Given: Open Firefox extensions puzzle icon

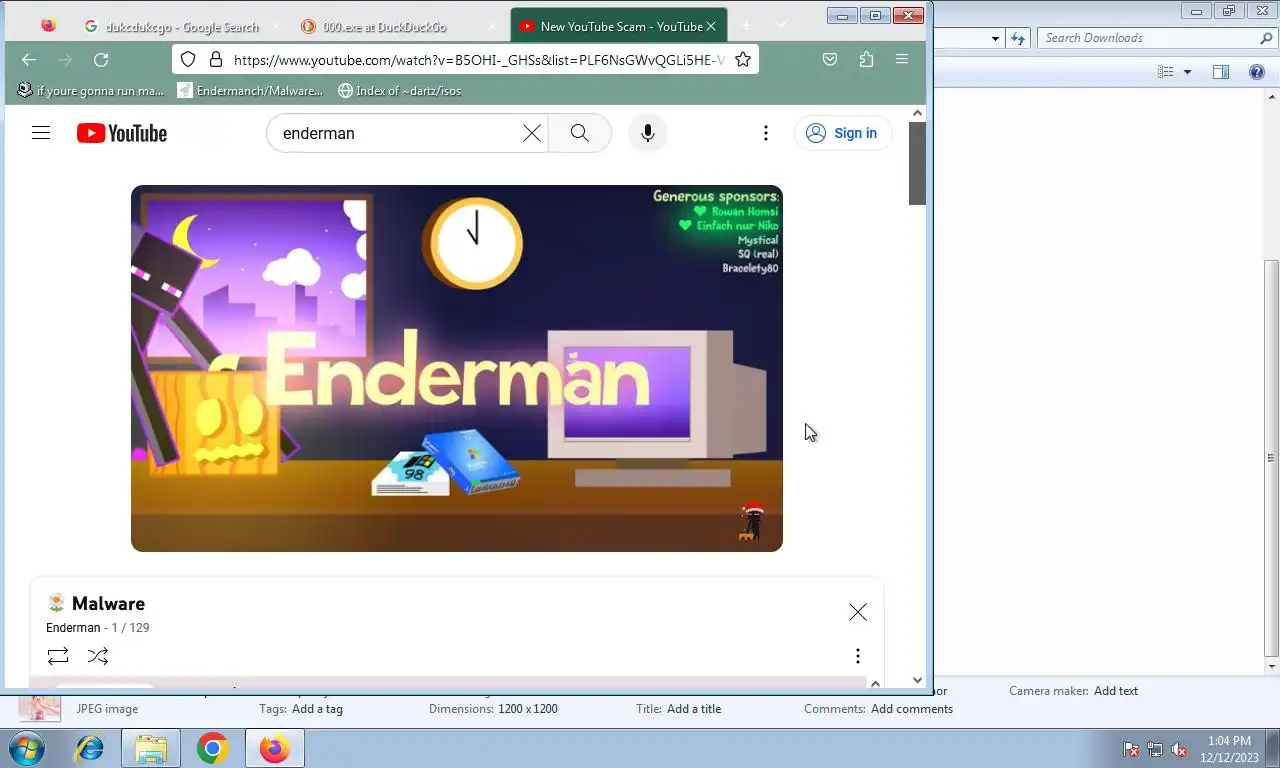Looking at the screenshot, I should pos(866,60).
